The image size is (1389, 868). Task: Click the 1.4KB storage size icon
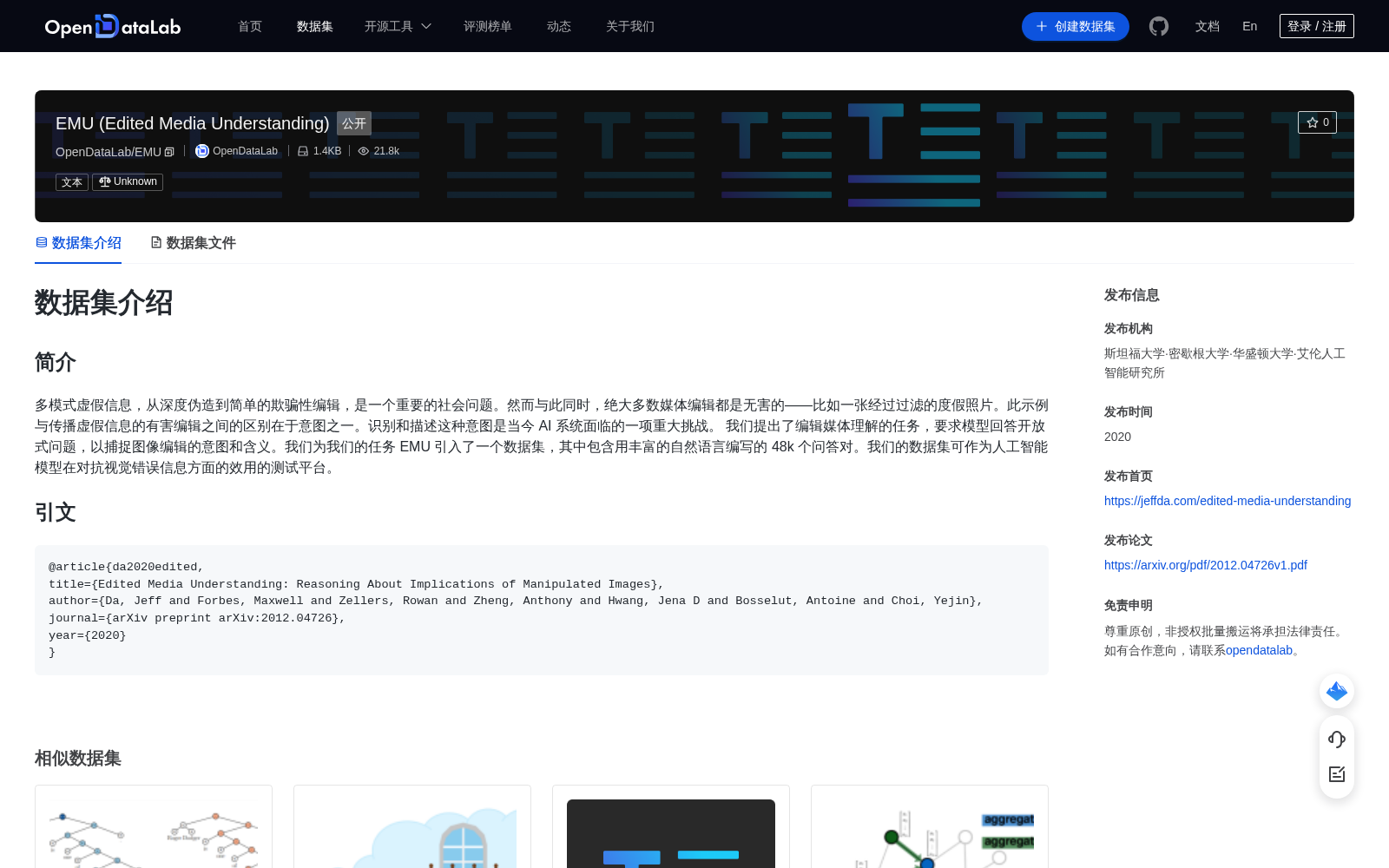click(303, 151)
